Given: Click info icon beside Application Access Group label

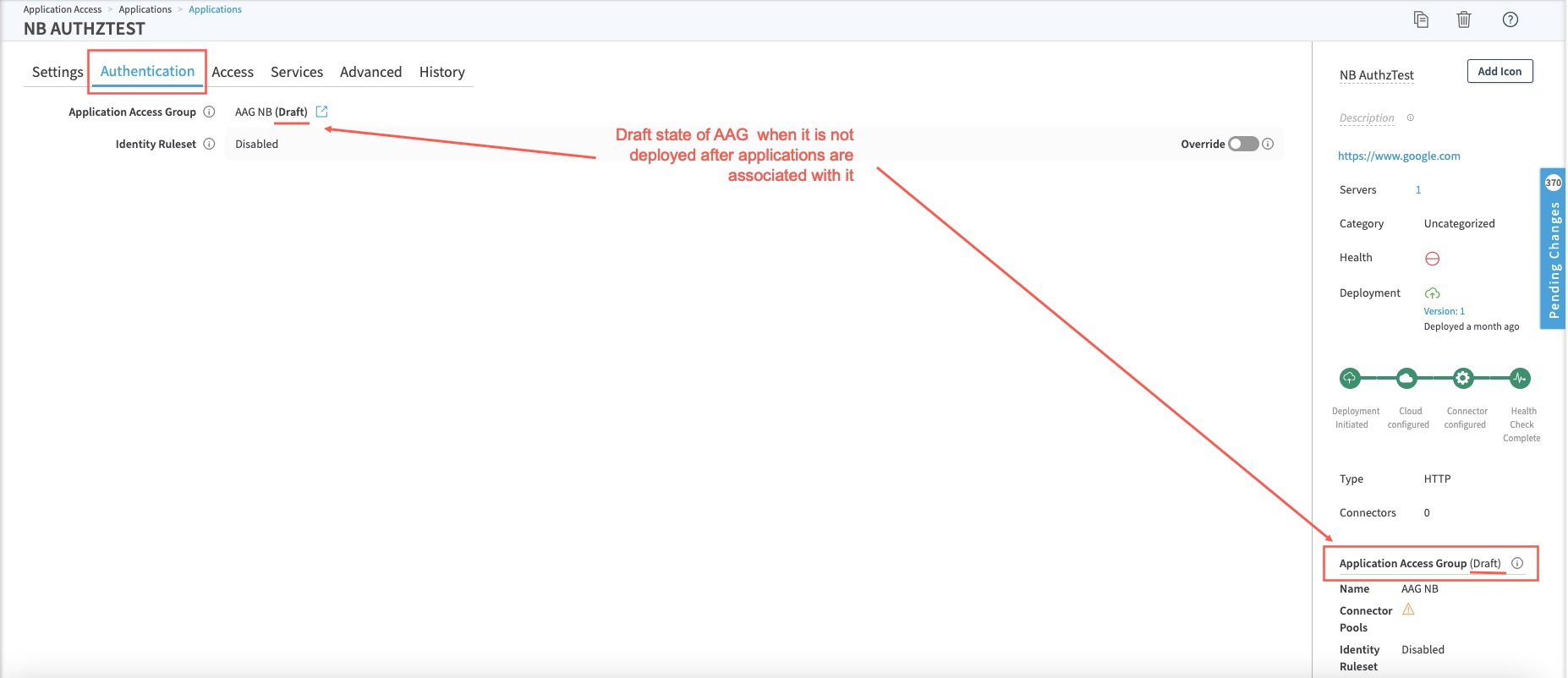Looking at the screenshot, I should pyautogui.click(x=210, y=112).
